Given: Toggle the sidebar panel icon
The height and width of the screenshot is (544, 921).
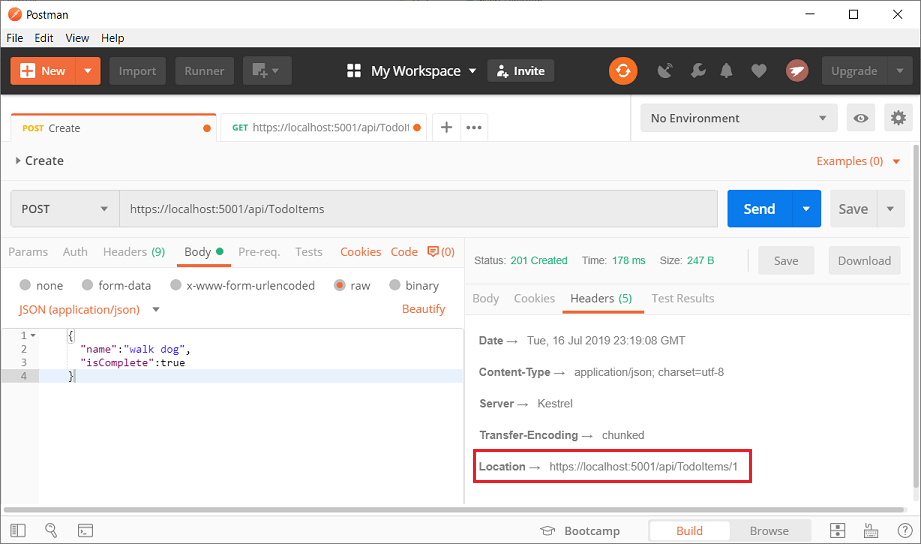Looking at the screenshot, I should click(18, 530).
